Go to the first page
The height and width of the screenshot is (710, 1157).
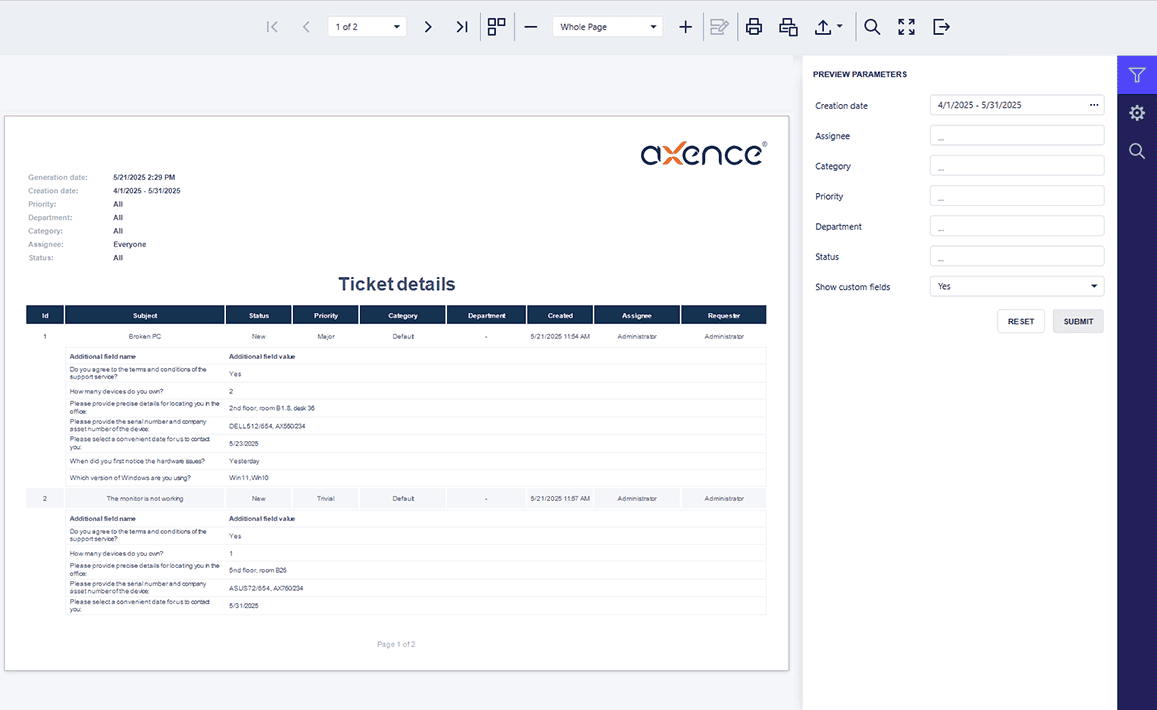click(x=272, y=27)
